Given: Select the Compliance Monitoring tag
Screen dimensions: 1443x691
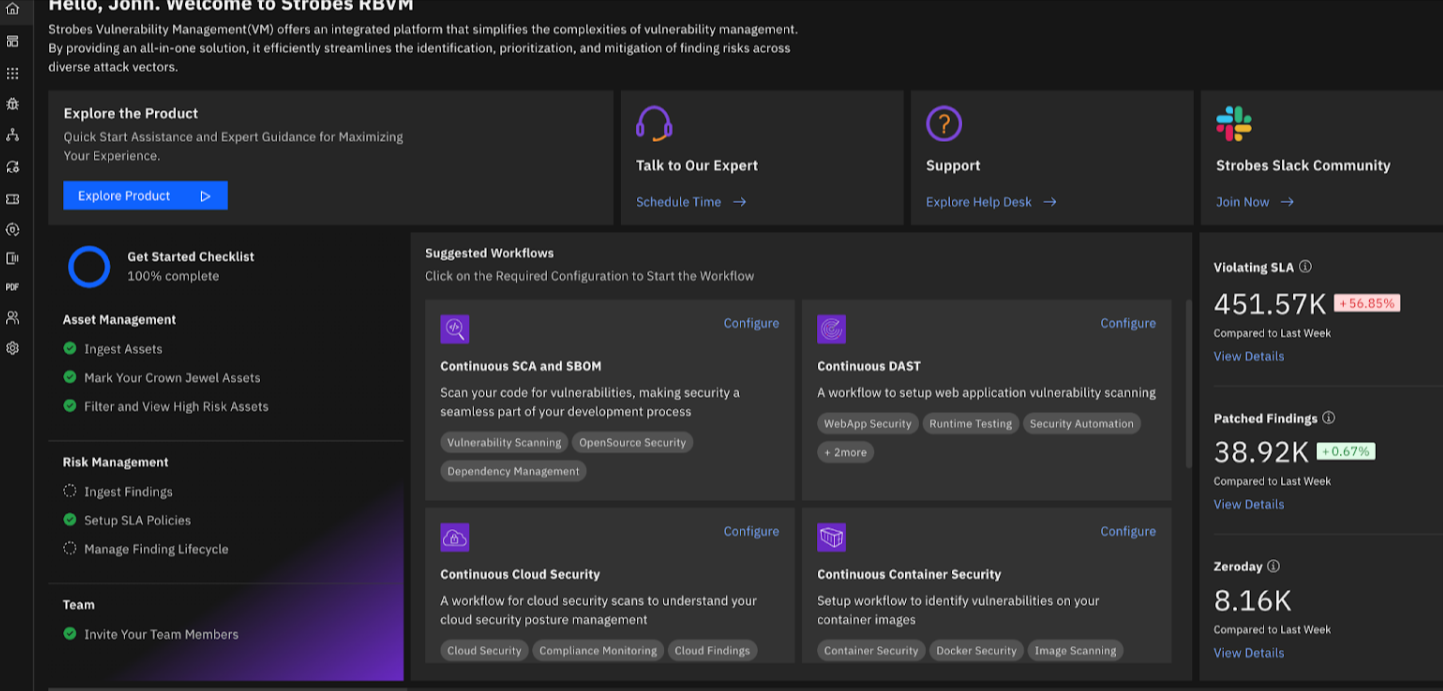Looking at the screenshot, I should click(x=598, y=650).
